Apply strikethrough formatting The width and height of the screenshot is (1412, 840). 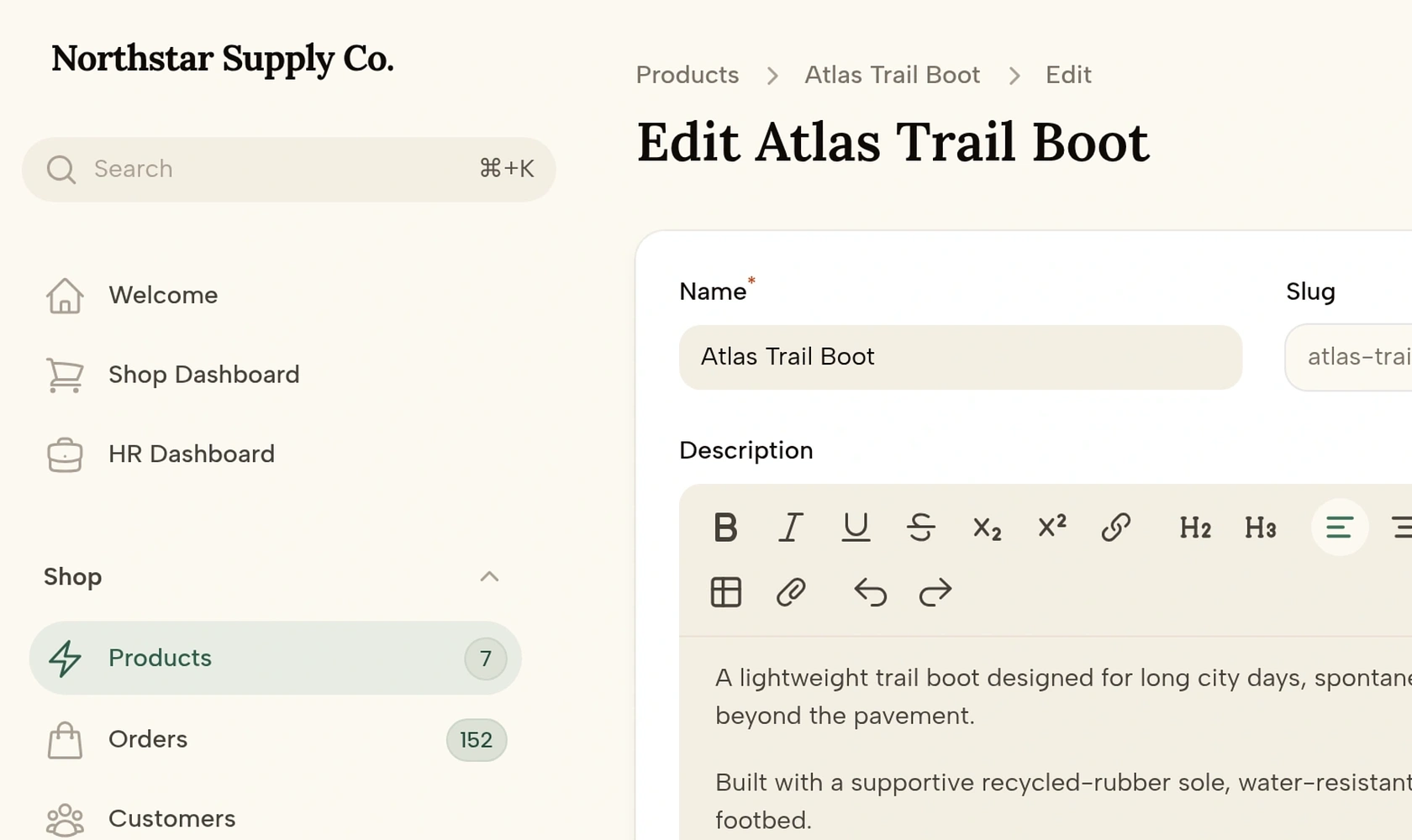pyautogui.click(x=921, y=528)
